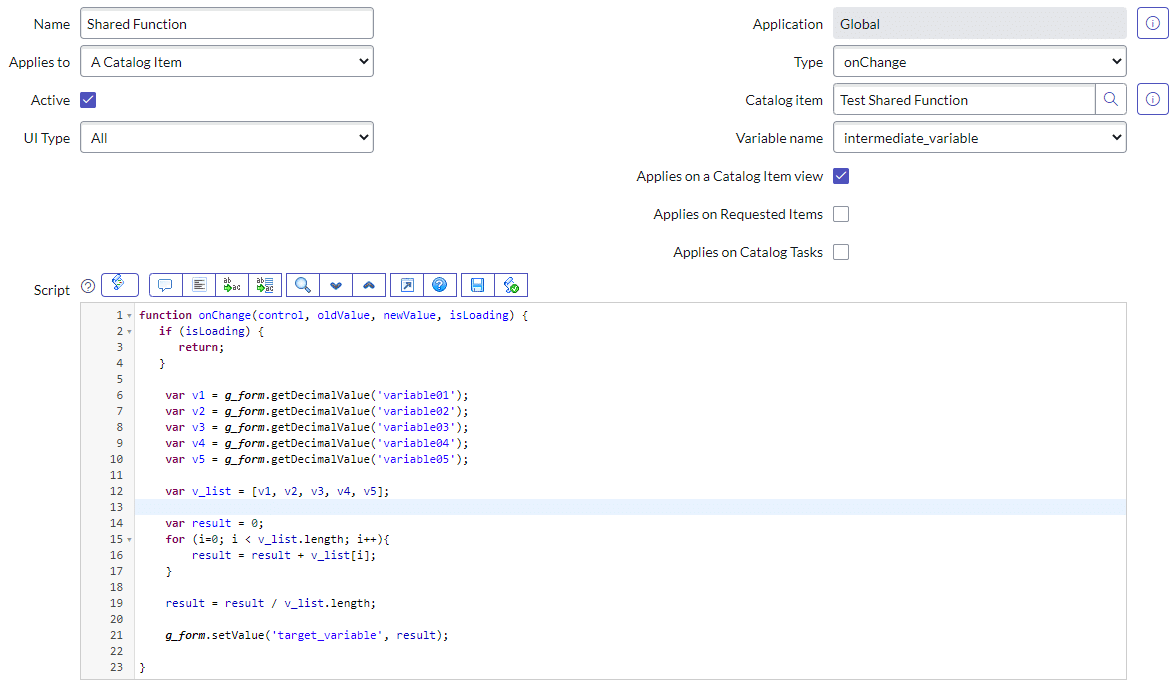The width and height of the screenshot is (1176, 687).
Task: Click 'result / v_list.length' expression line
Action: (300, 604)
